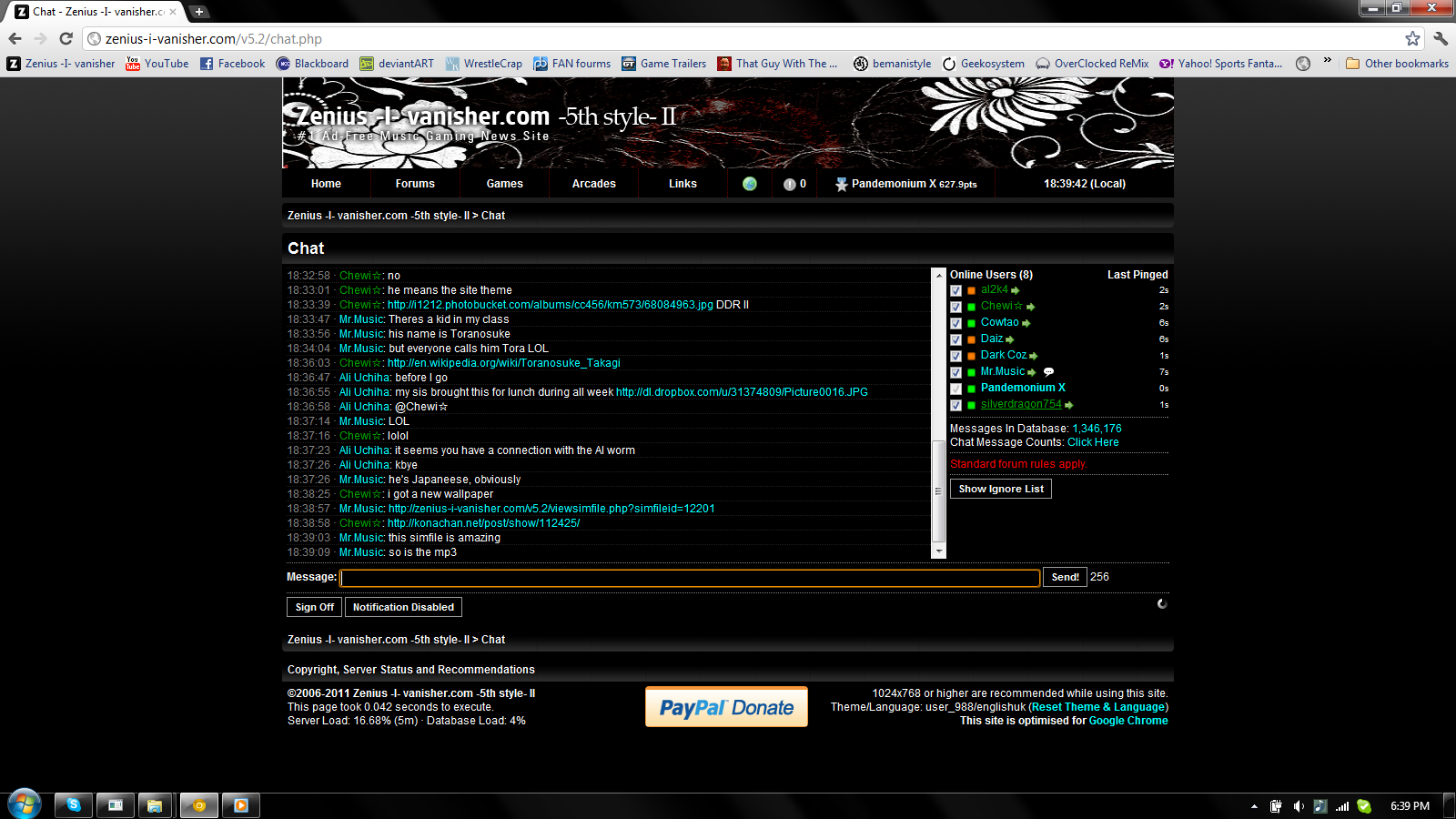
Task: Click the green arrow icon beside Mr.Music
Action: coord(1032,372)
